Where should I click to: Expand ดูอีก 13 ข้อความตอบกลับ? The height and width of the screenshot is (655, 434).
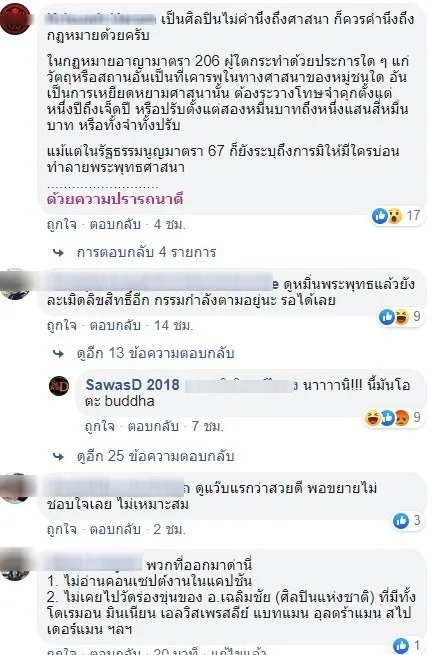[155, 353]
